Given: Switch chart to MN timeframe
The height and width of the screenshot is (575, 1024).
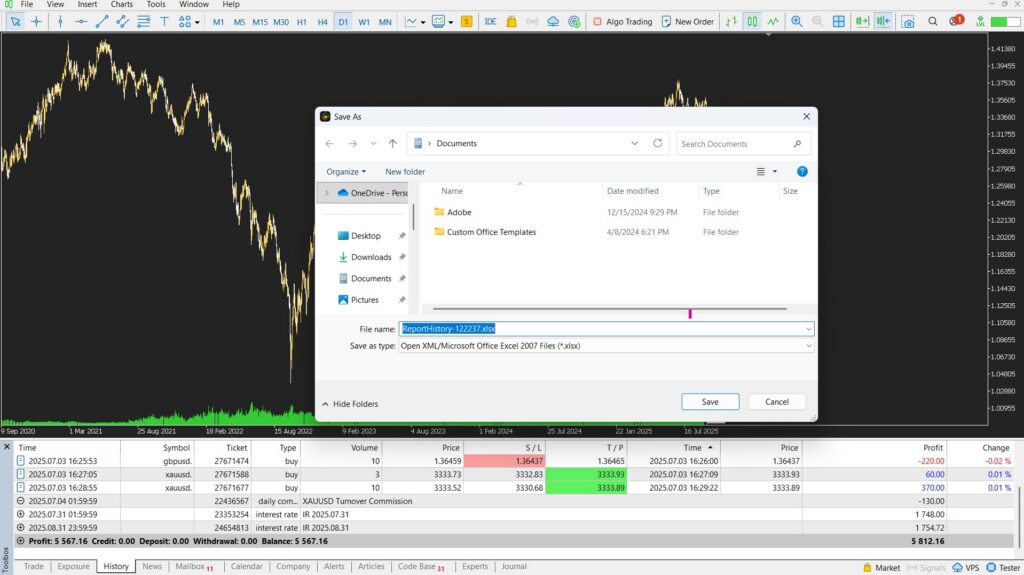Looking at the screenshot, I should pos(385,22).
